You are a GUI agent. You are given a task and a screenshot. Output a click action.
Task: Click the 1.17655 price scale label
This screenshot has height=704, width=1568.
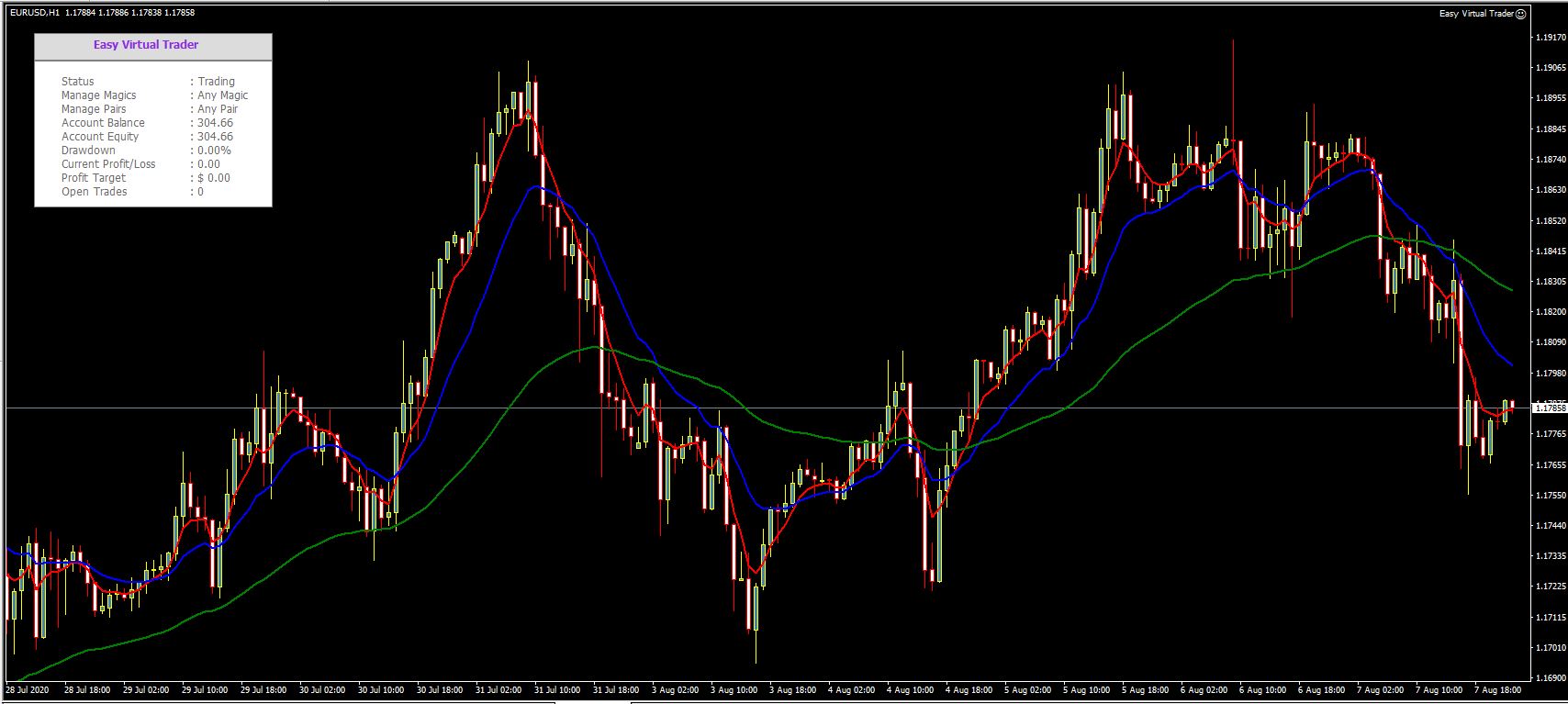[x=1550, y=465]
